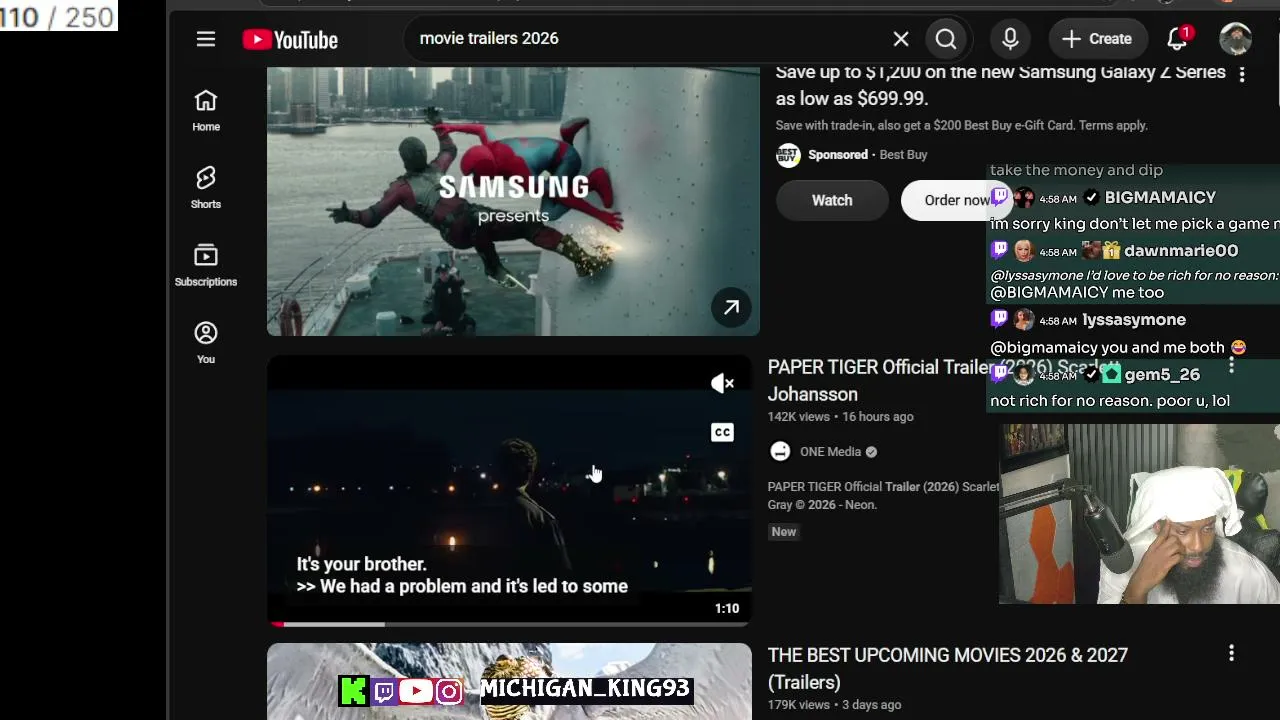The image size is (1280, 720).
Task: Open the YouTube hamburger guide menu
Action: (206, 39)
